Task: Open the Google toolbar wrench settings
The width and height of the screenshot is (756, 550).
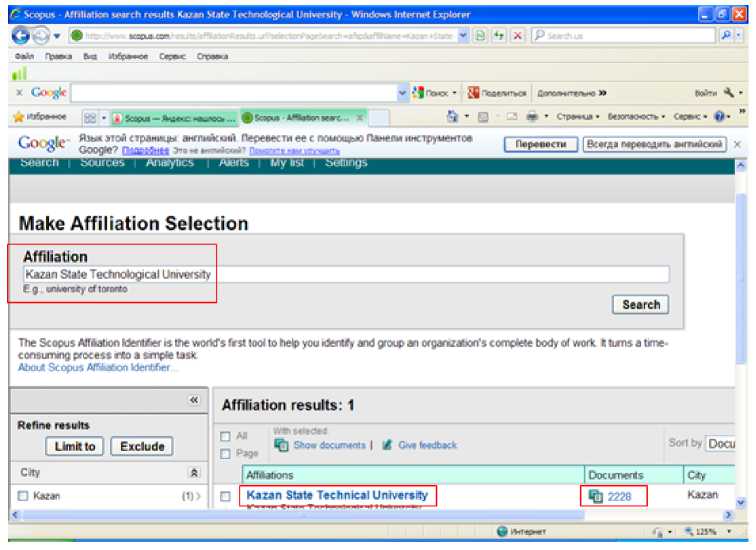Action: coord(729,92)
